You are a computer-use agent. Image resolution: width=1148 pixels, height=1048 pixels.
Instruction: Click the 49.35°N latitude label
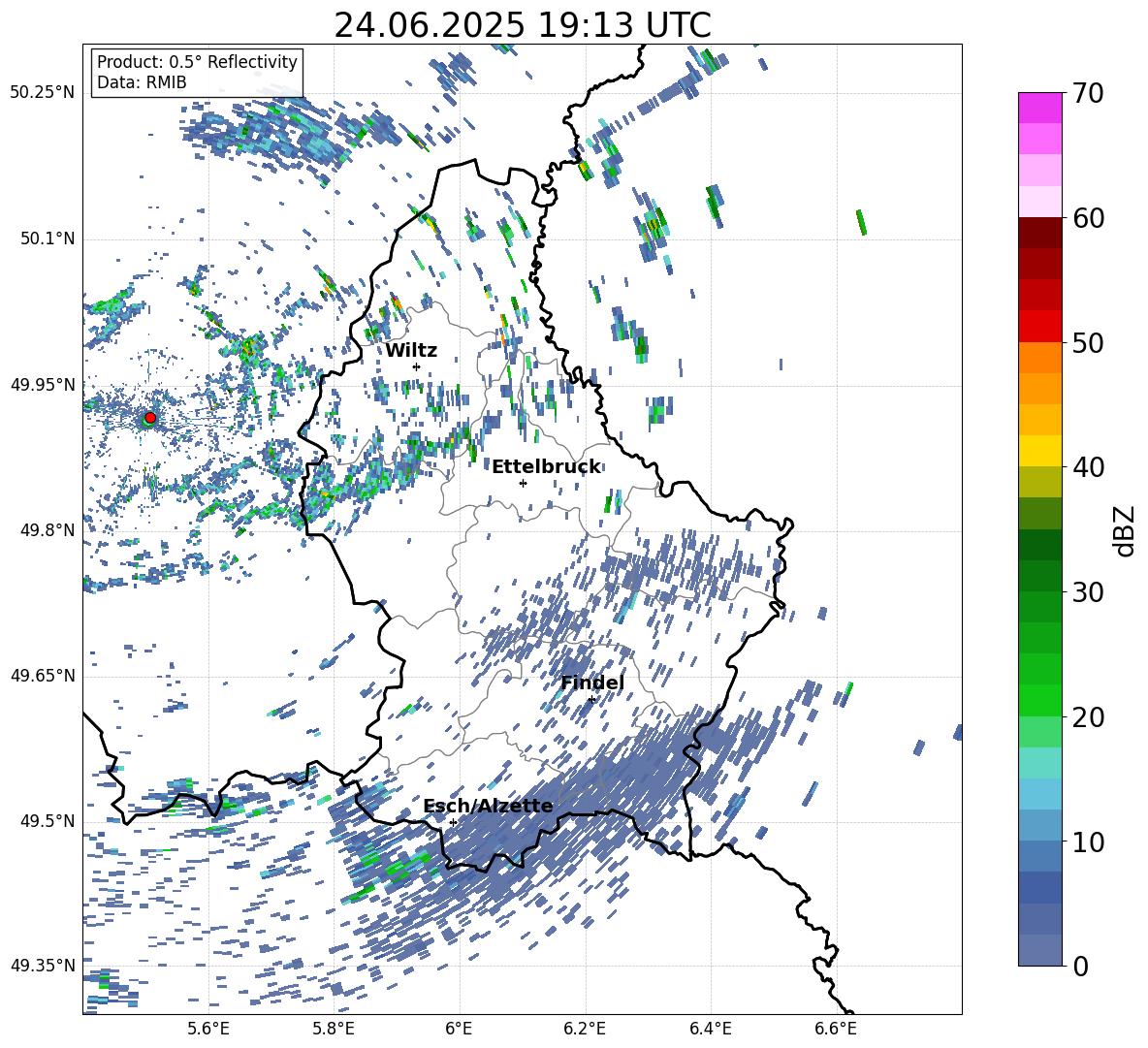click(x=43, y=966)
